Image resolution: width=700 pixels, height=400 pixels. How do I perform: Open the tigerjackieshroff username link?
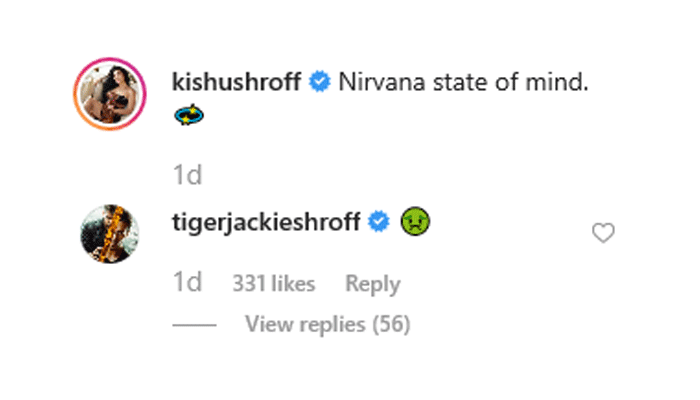coord(266,222)
